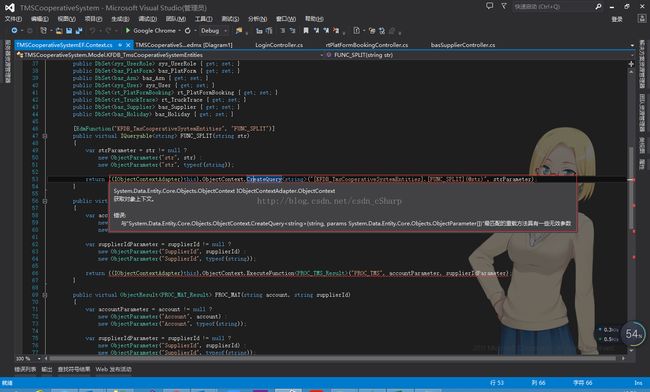
Task: Click the Navigate Backward toolbar icon
Action: pyautogui.click(x=14, y=31)
